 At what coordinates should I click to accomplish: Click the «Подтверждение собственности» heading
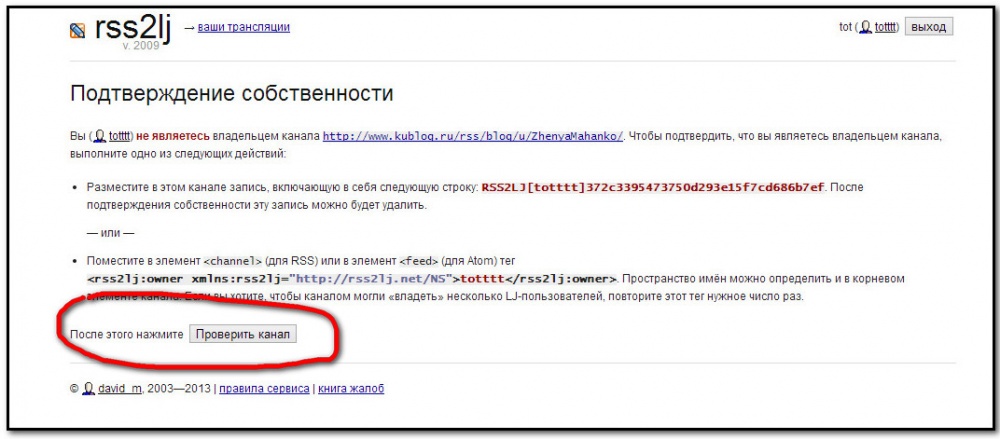[x=232, y=94]
